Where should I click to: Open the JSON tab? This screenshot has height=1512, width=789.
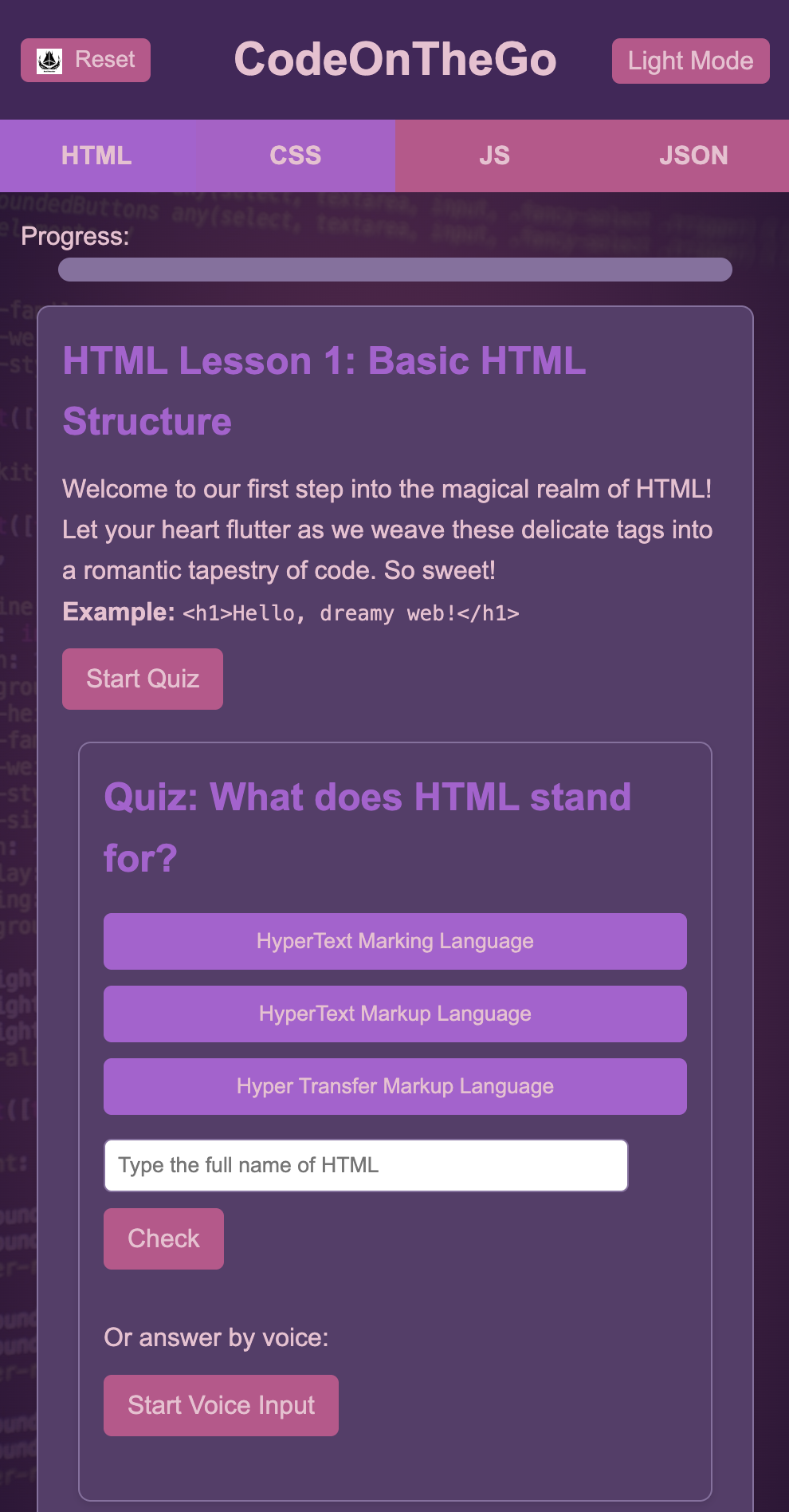tap(692, 156)
